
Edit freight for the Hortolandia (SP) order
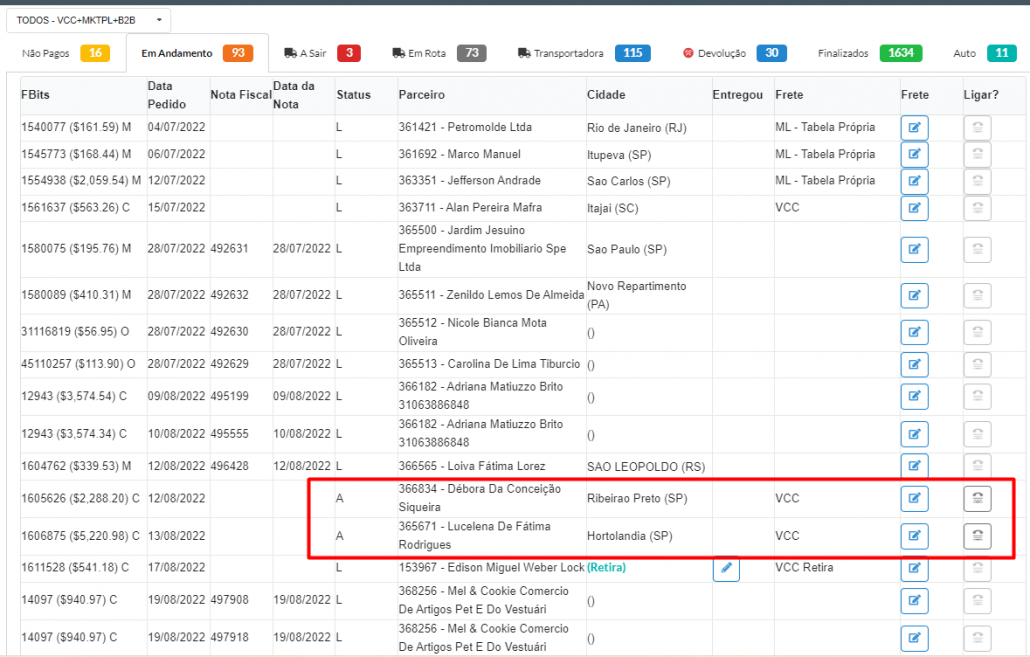[x=914, y=537]
